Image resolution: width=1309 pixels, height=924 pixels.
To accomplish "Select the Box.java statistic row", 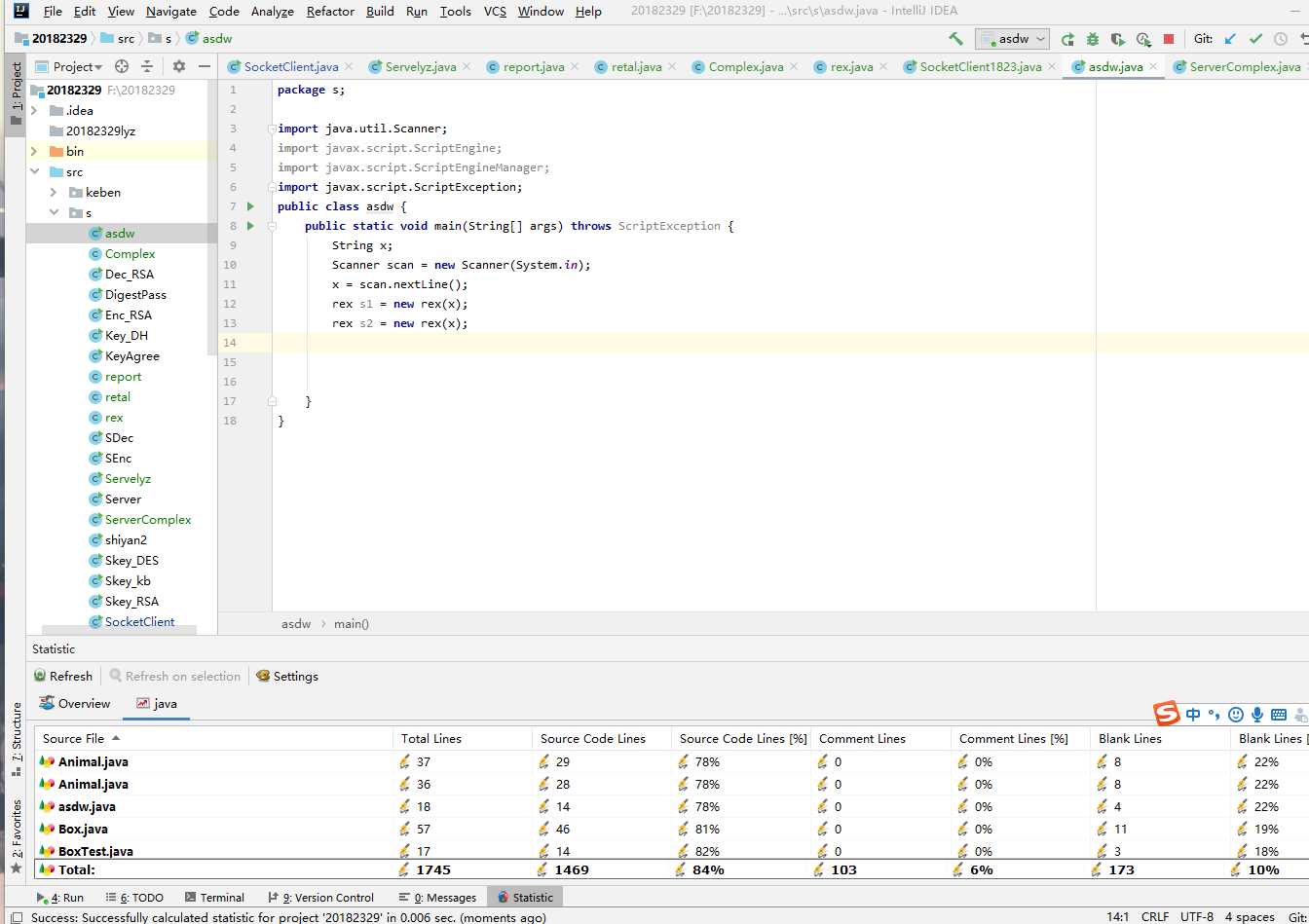I will pos(671,829).
